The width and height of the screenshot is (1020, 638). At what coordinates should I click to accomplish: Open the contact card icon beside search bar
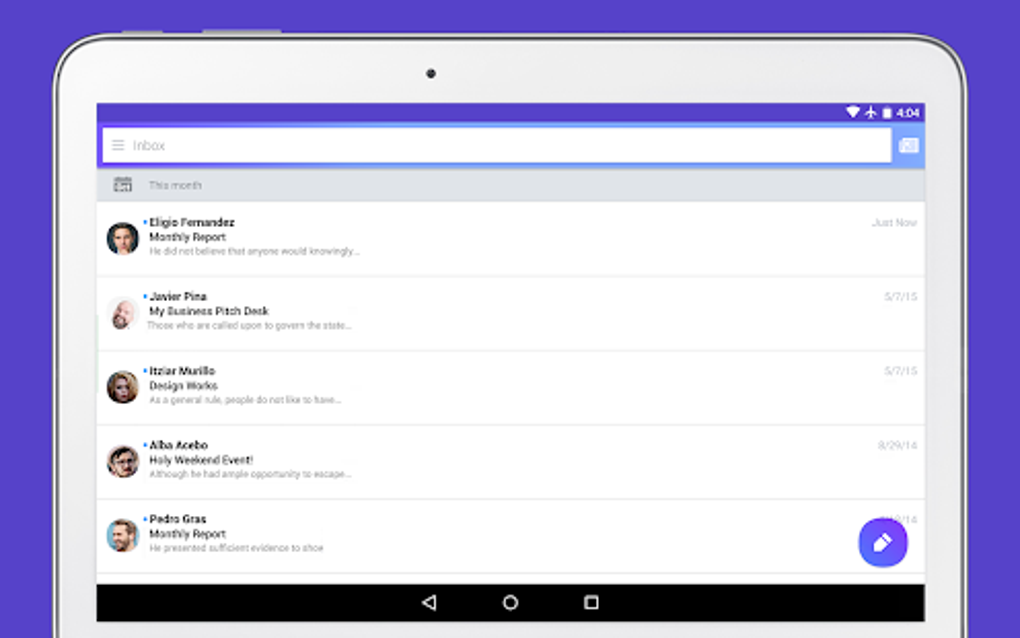coord(908,145)
